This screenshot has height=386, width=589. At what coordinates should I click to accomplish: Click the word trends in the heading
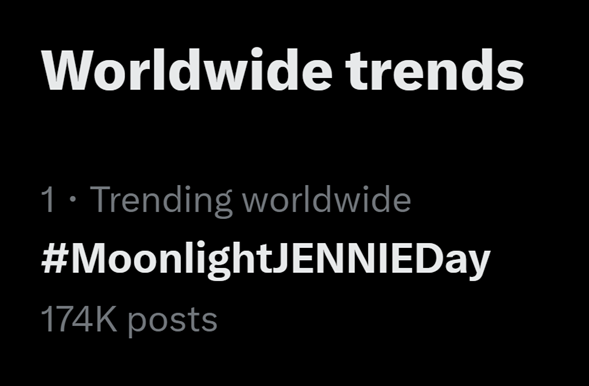click(x=434, y=70)
